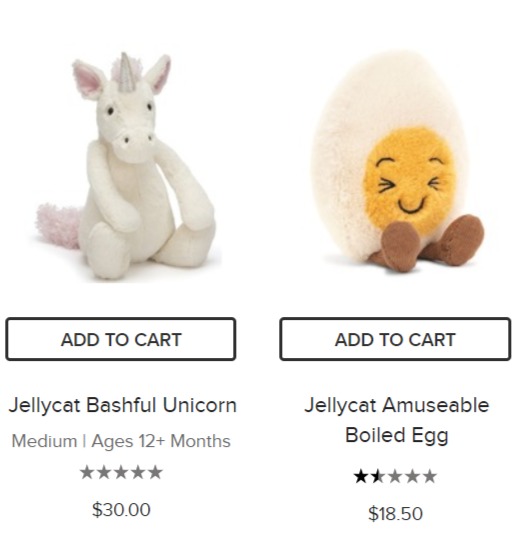
Task: Click the $30.00 unicorn price
Action: 121,510
